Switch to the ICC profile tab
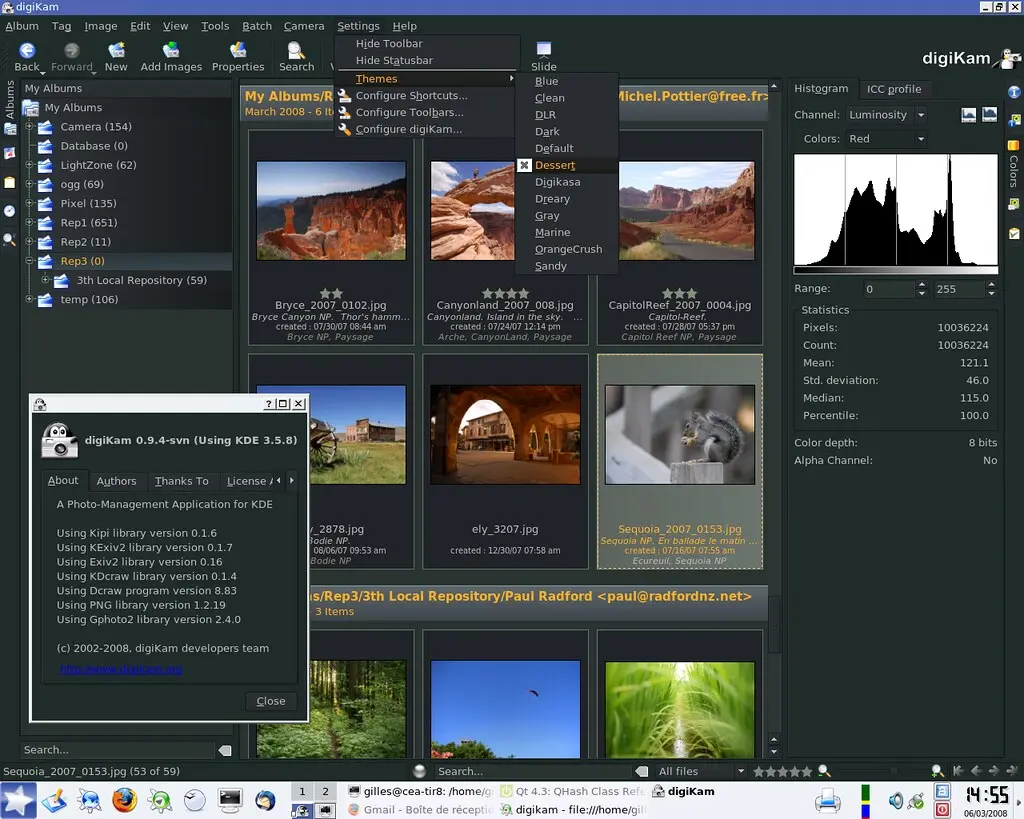The height and width of the screenshot is (819, 1024). tap(895, 89)
